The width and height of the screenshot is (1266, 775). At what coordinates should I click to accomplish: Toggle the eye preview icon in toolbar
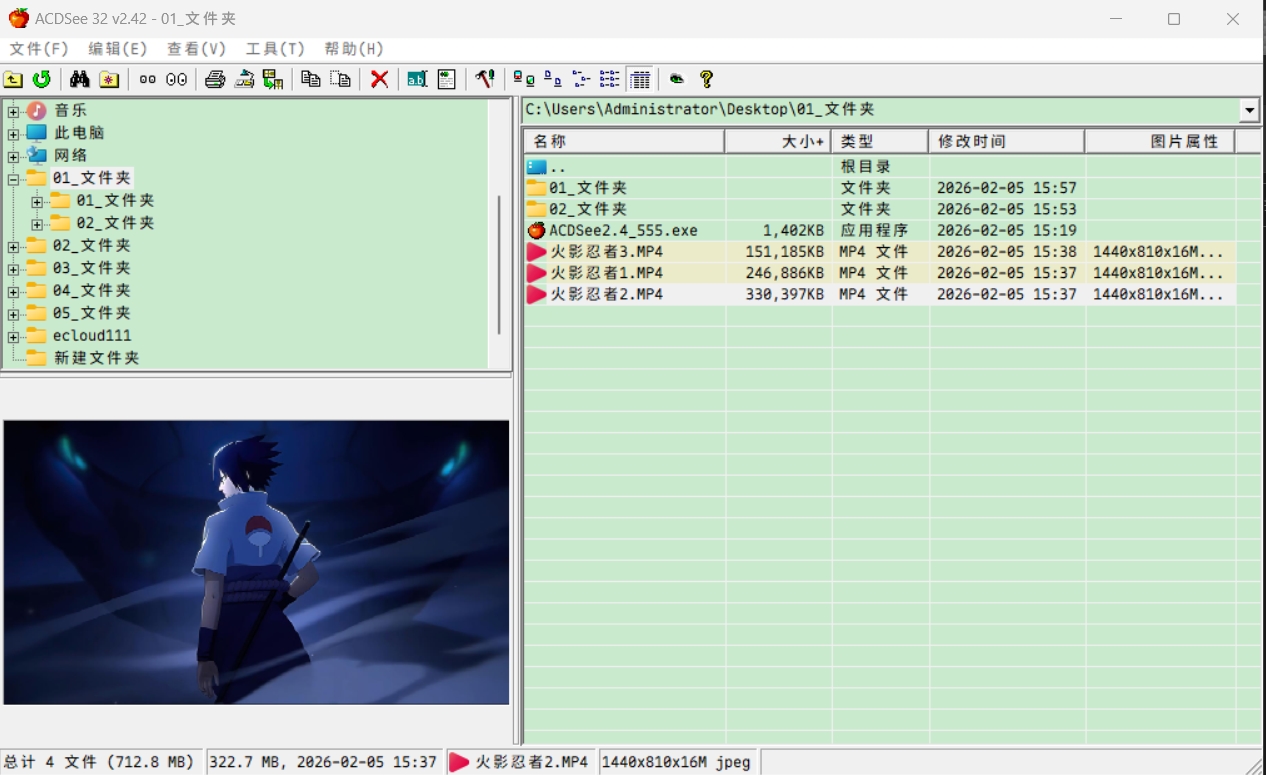pos(677,79)
